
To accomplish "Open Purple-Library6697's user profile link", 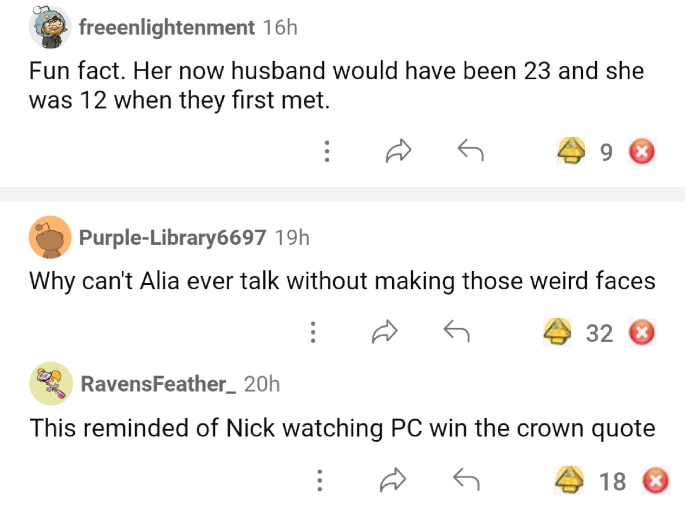I will click(172, 237).
